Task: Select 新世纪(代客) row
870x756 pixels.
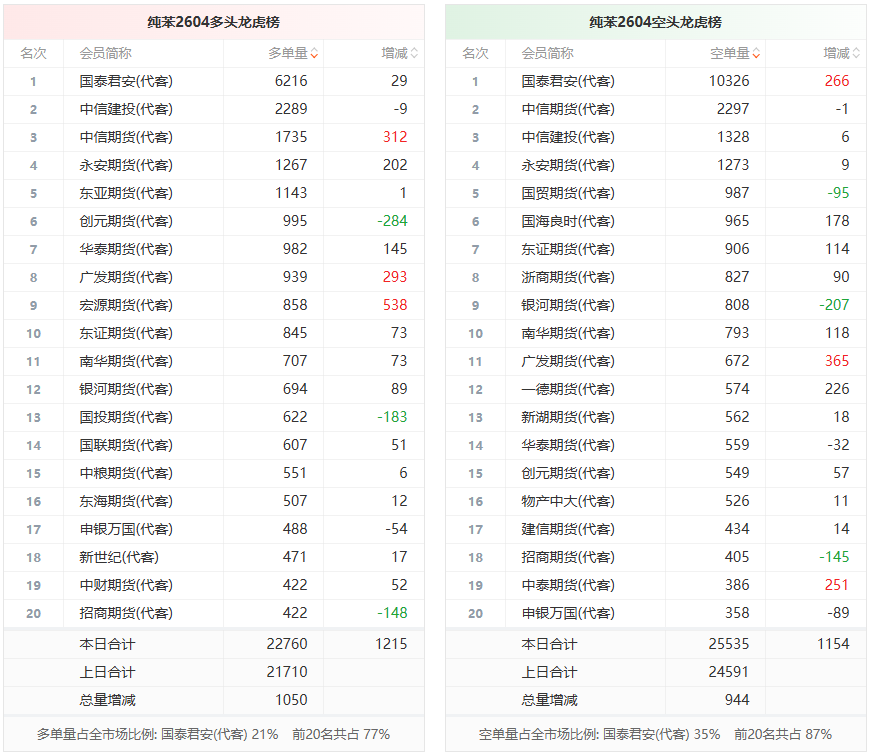Action: [x=214, y=557]
